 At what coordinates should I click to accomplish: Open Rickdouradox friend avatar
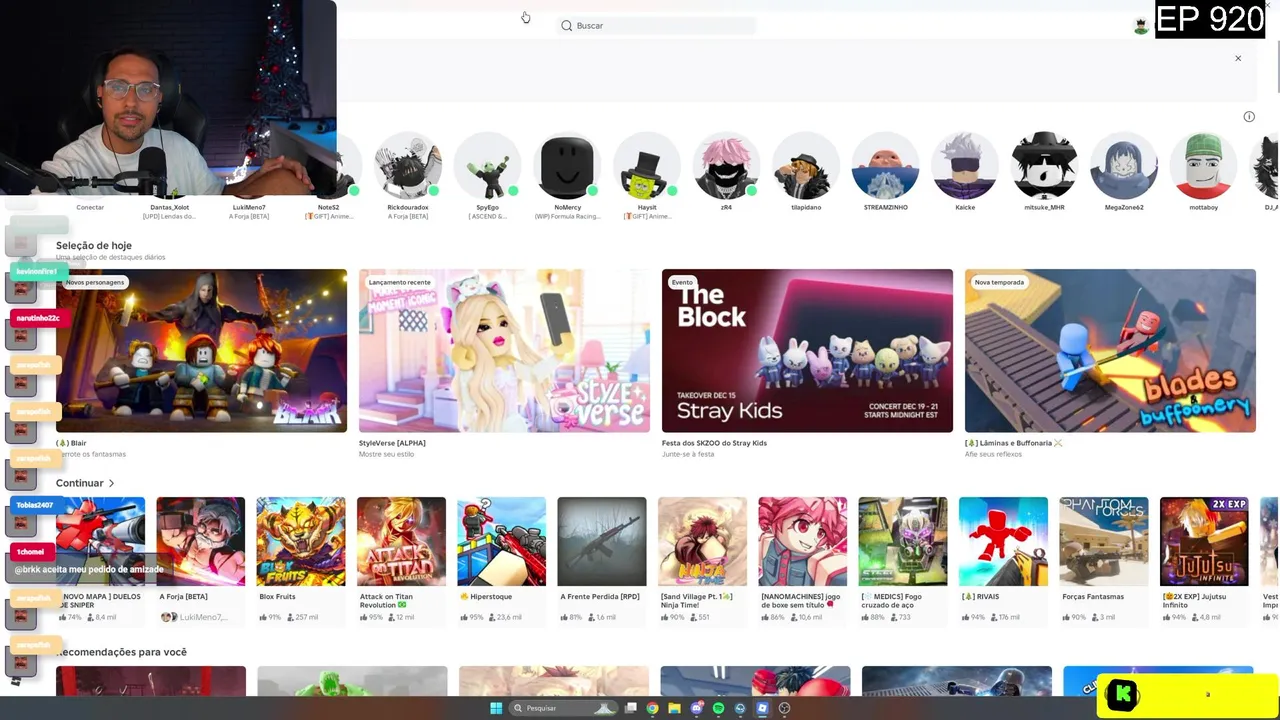point(407,166)
